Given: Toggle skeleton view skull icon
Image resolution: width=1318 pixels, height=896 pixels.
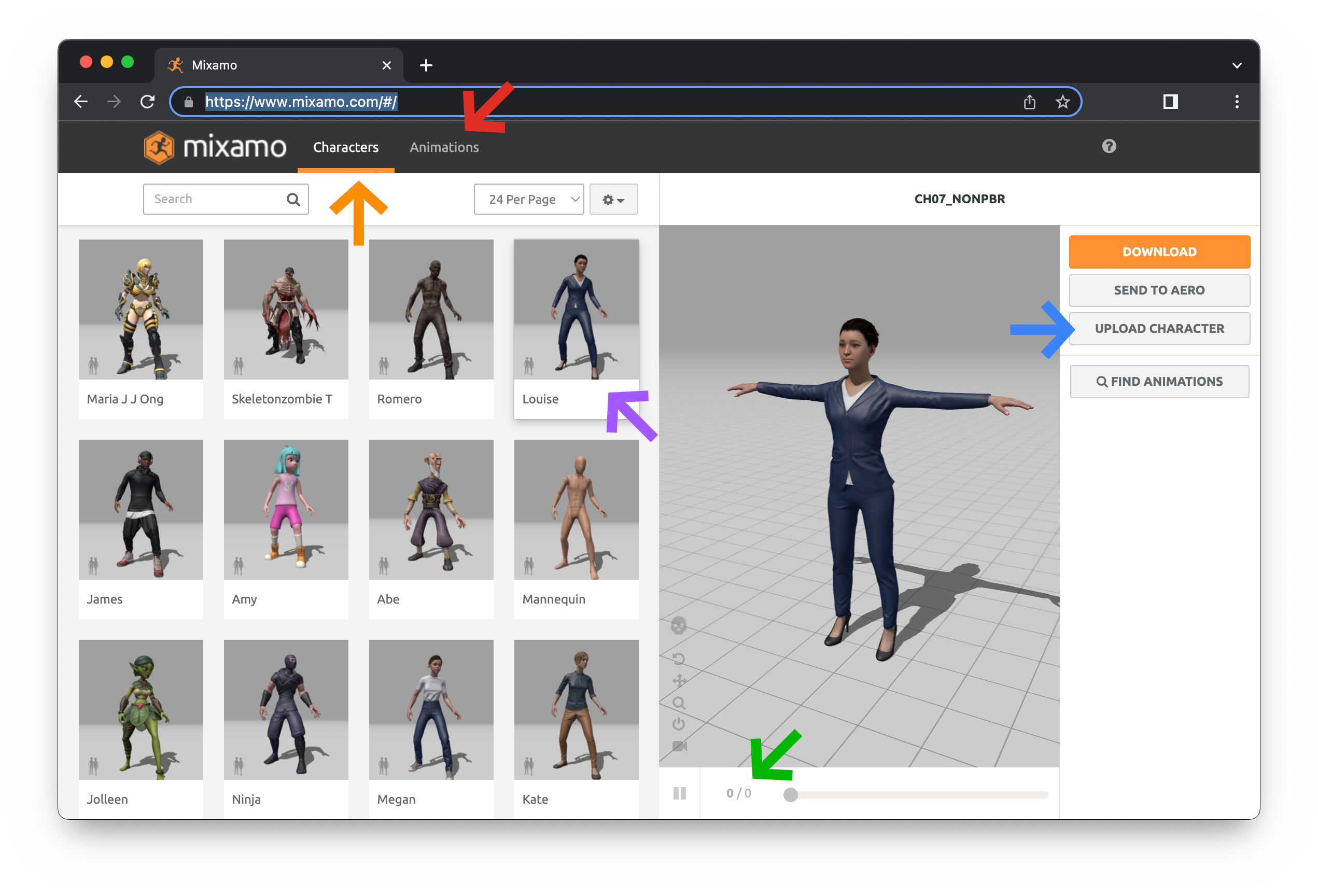Looking at the screenshot, I should (x=678, y=626).
